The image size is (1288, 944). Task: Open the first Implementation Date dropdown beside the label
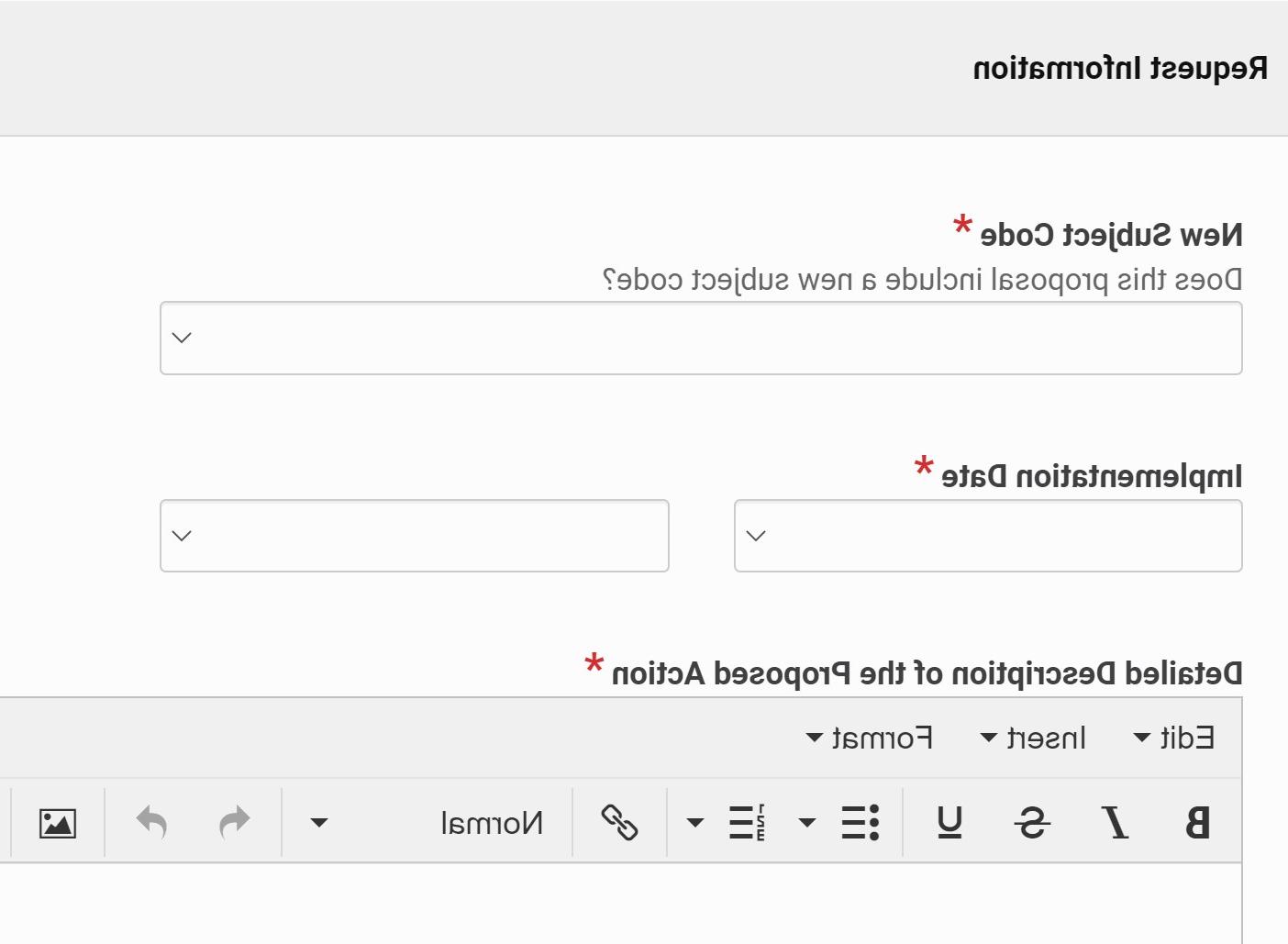pos(988,536)
